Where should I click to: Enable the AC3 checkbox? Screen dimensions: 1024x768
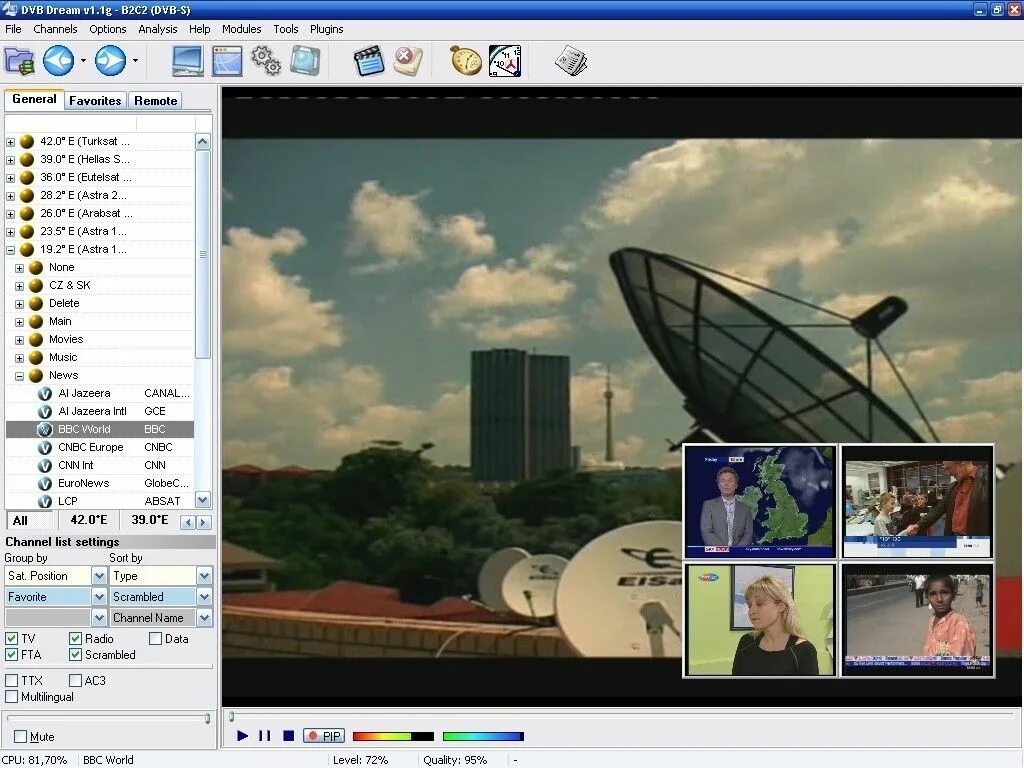point(75,680)
